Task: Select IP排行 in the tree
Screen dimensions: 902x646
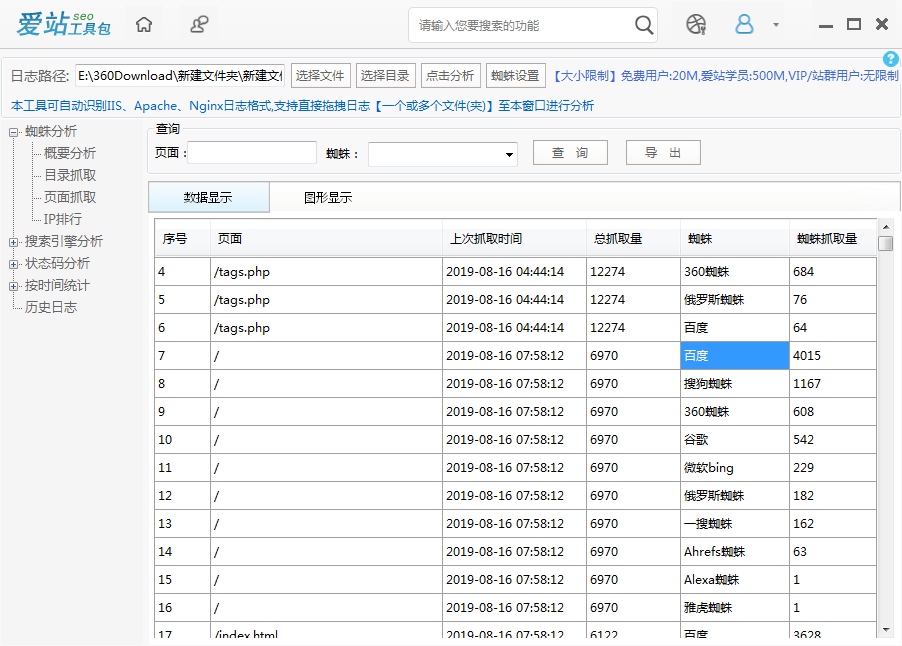Action: click(63, 219)
